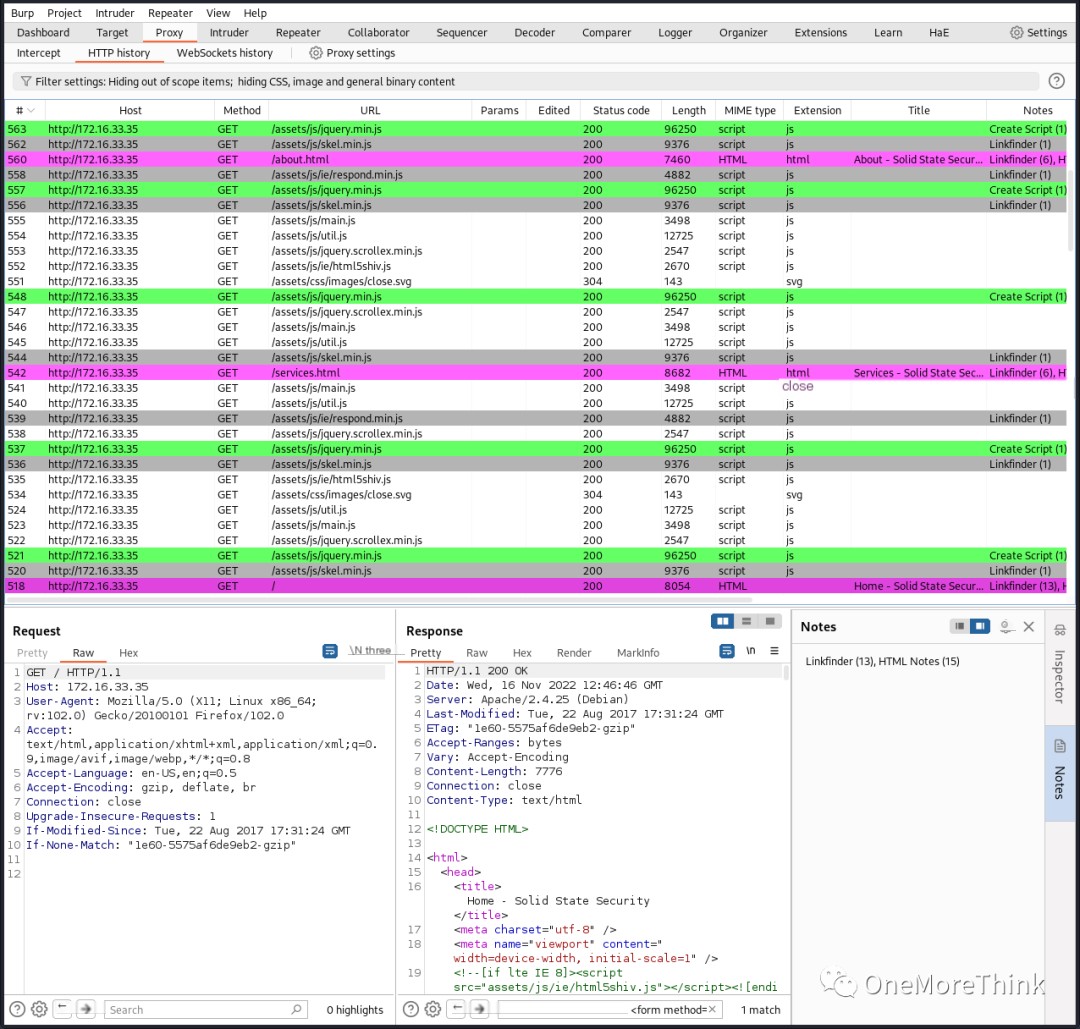
Task: Switch to top-bottom request/response layout
Action: click(x=746, y=621)
